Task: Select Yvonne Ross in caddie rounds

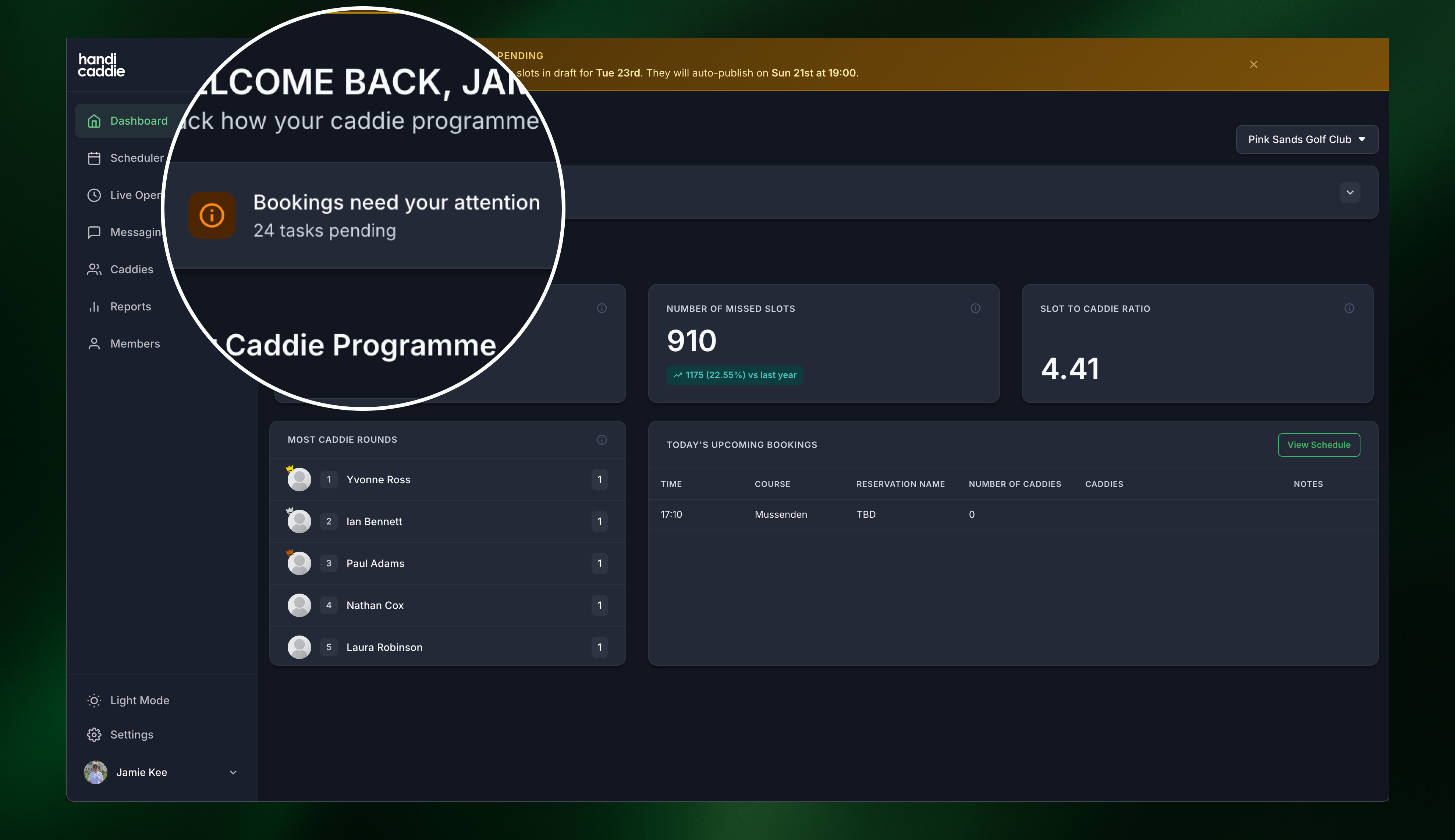Action: click(x=378, y=480)
